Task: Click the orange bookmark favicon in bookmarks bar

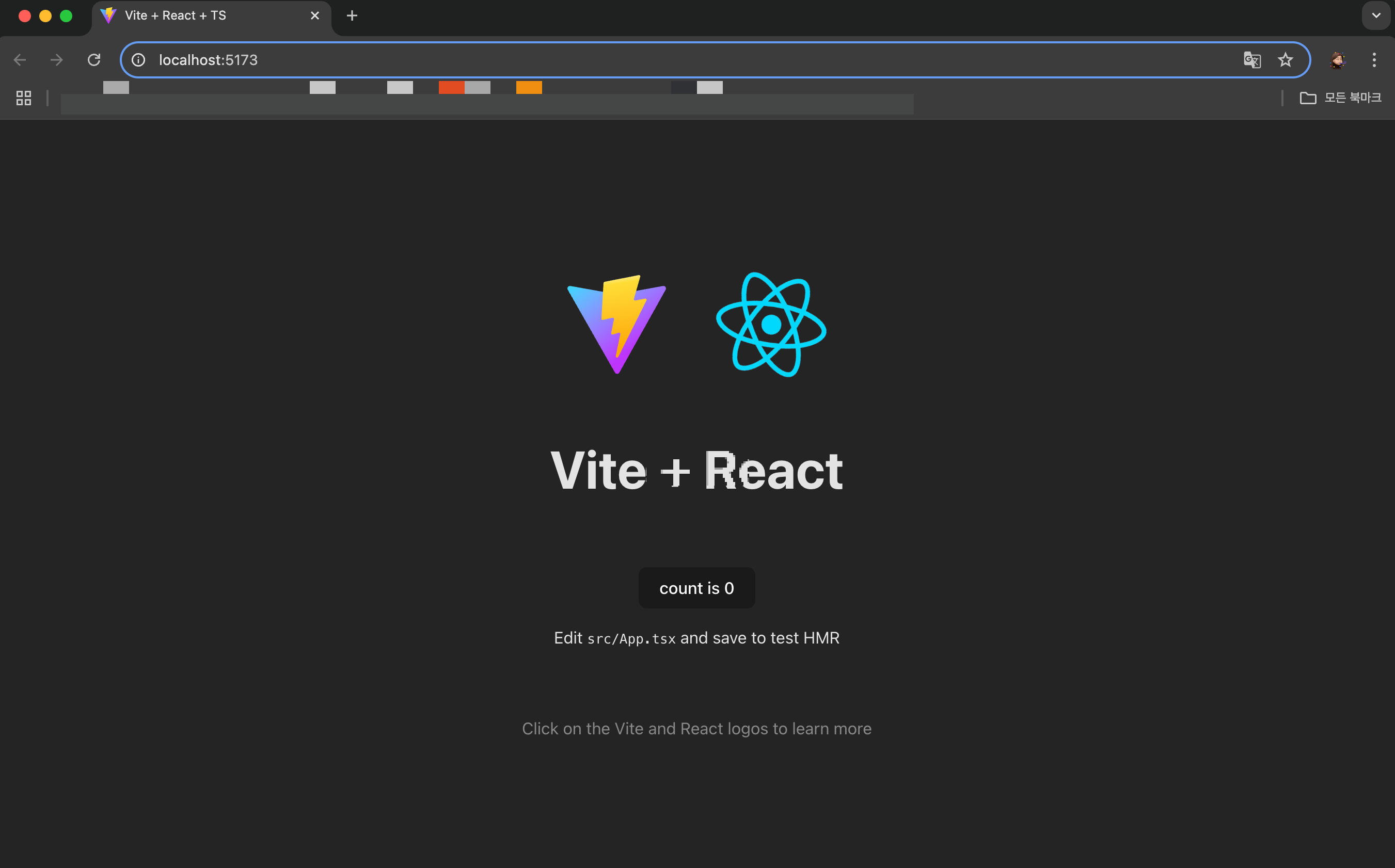Action: 528,88
